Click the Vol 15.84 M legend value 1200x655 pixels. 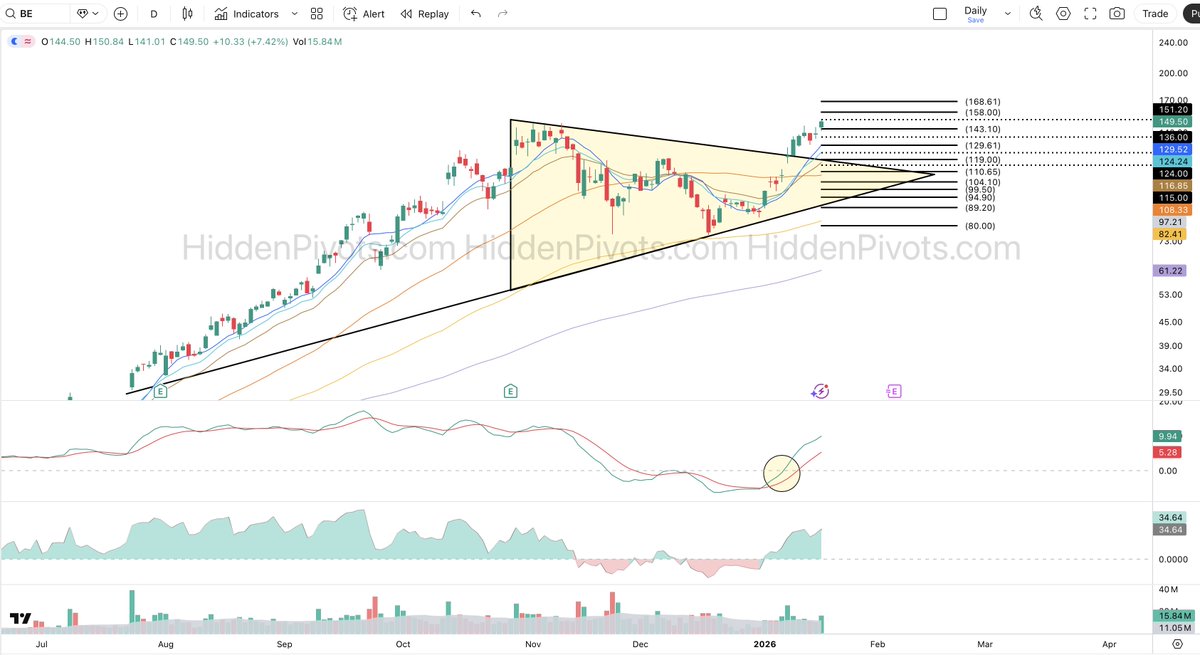pos(318,42)
